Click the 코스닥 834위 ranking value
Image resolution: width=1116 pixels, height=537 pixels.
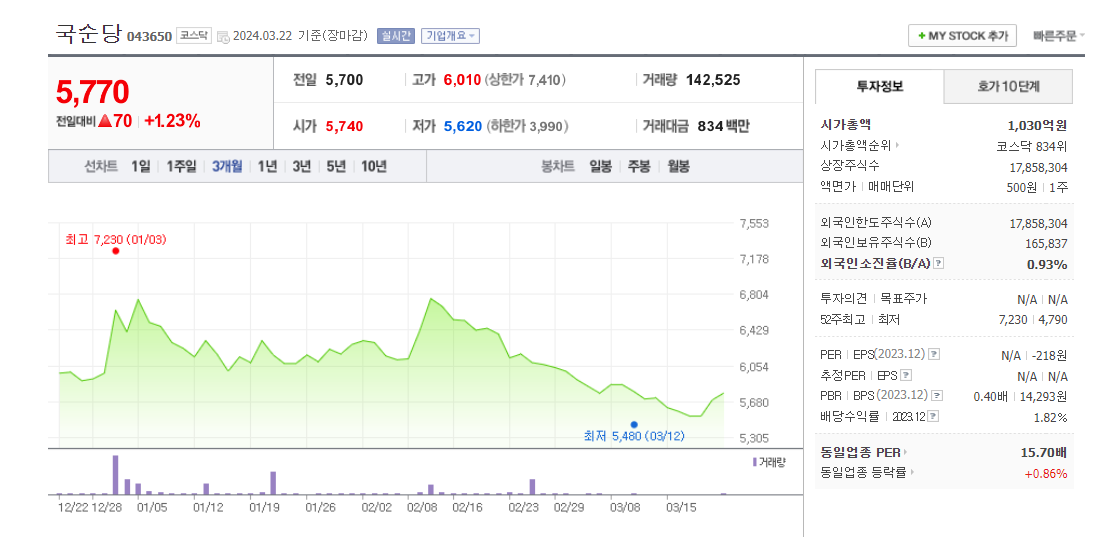point(1032,147)
